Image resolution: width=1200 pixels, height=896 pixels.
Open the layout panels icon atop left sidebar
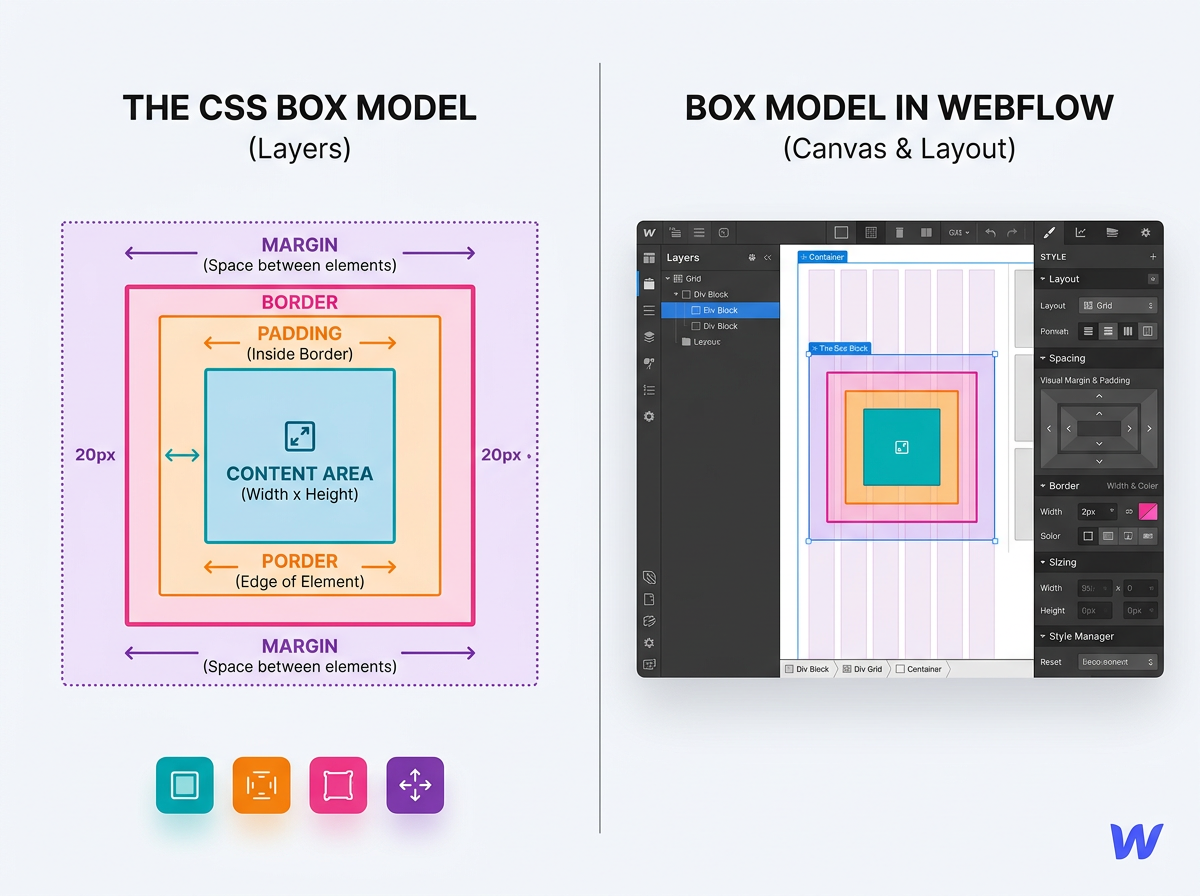[649, 258]
